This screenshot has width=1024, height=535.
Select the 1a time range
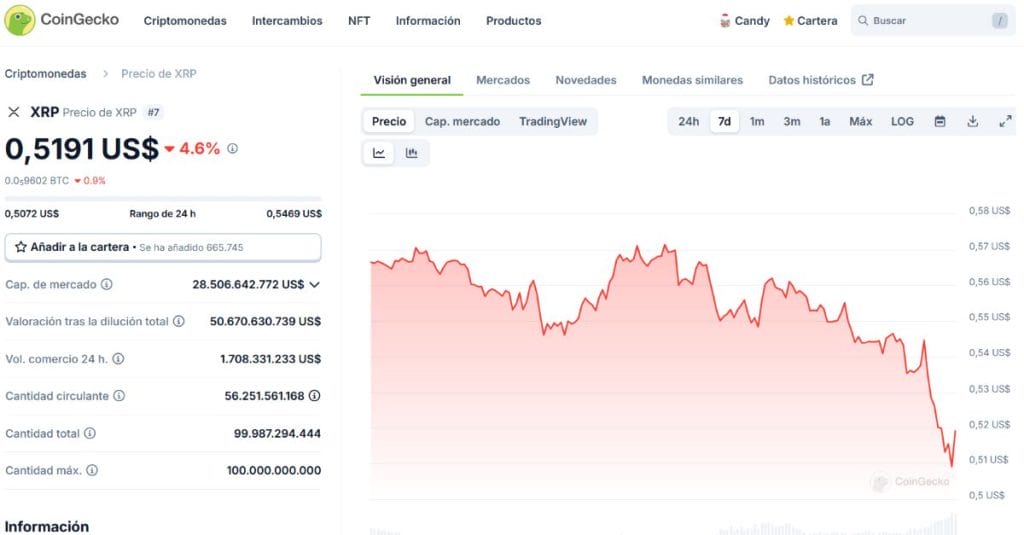point(825,122)
